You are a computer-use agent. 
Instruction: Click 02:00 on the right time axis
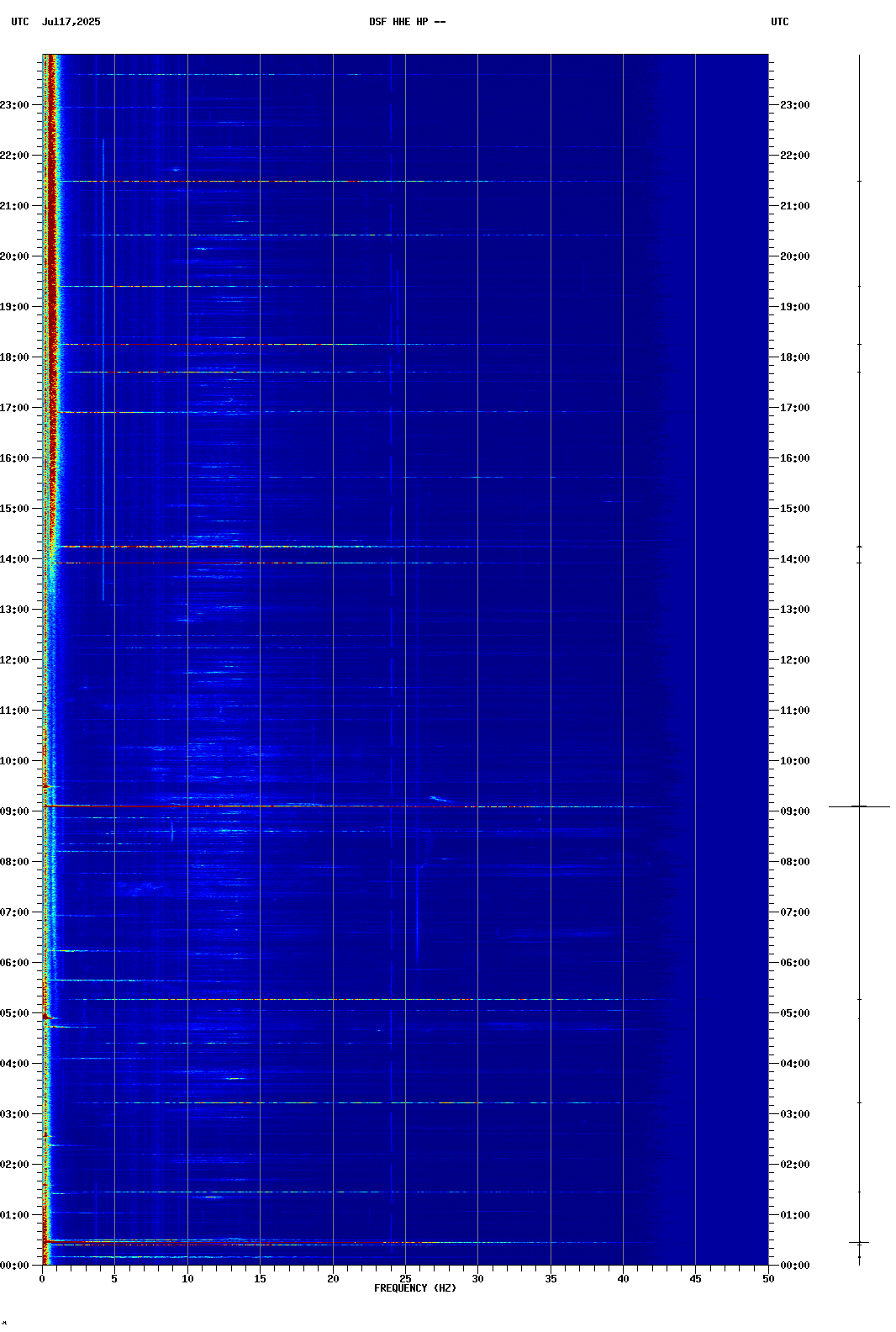pos(795,1165)
